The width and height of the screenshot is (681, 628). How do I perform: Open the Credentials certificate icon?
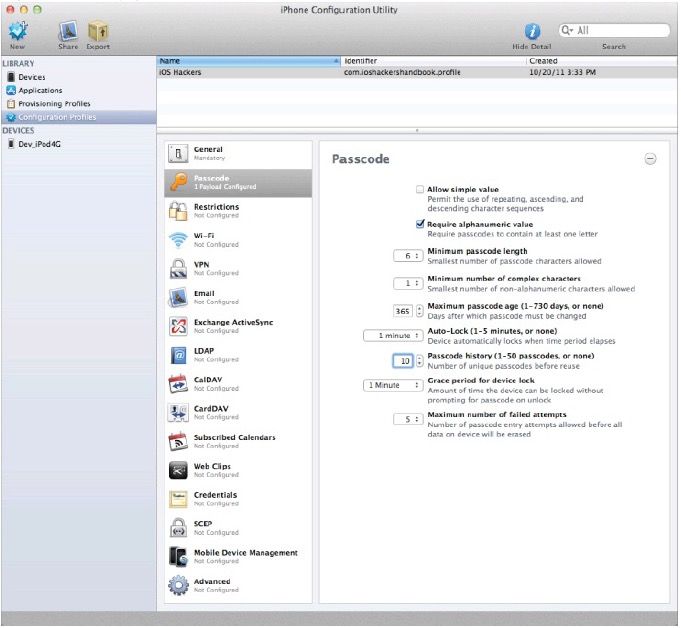tap(178, 499)
